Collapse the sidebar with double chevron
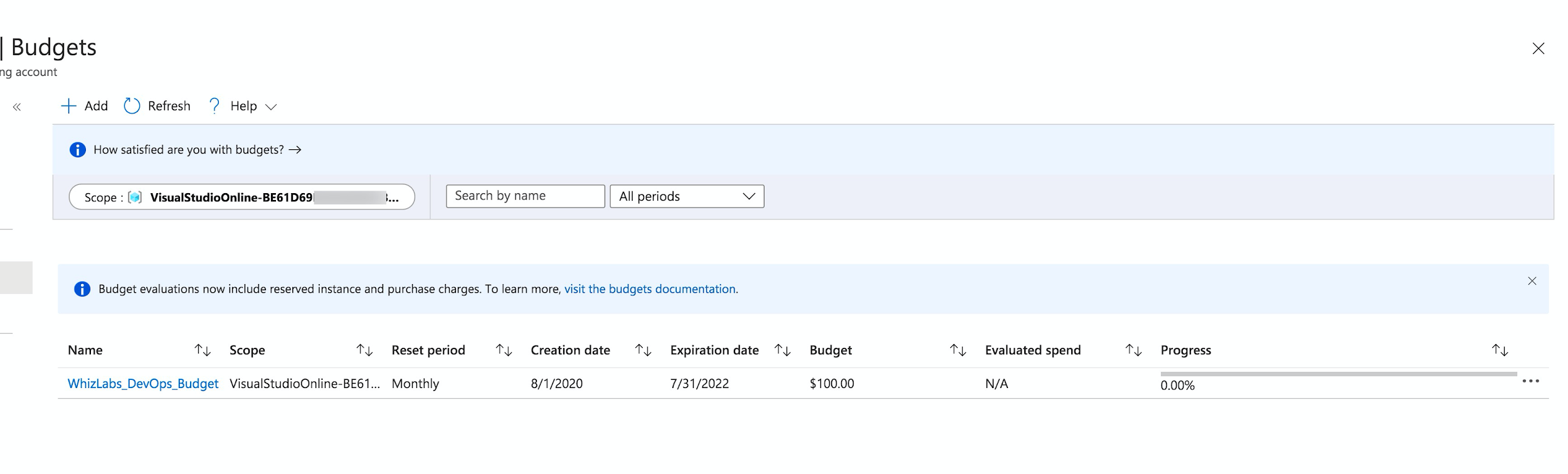1568x474 pixels. pos(17,107)
